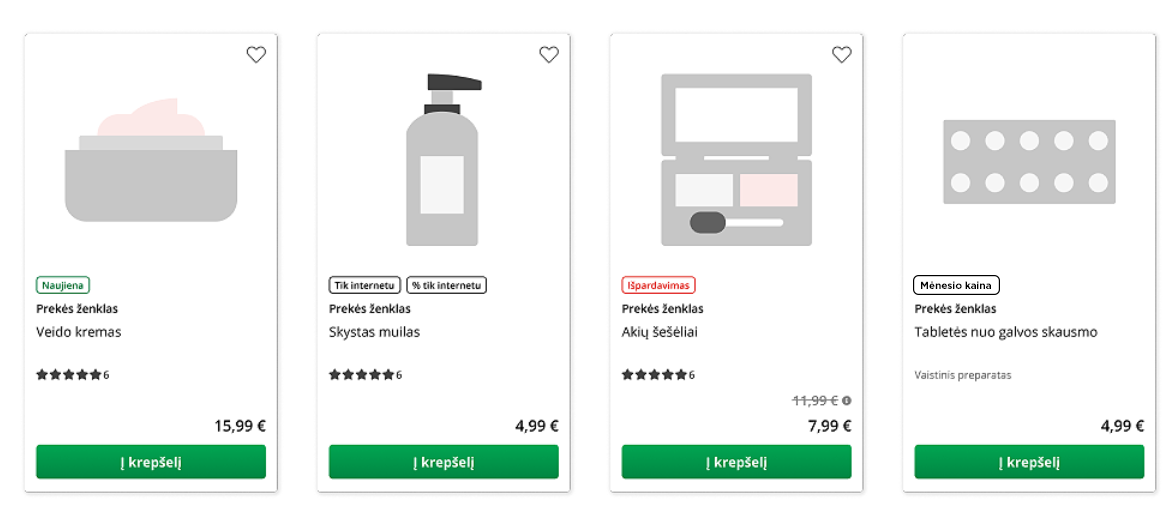Screen dimensions: 1163x507
Task: Open Tabletės nuo galvos skausmo link
Action: (x=1005, y=332)
